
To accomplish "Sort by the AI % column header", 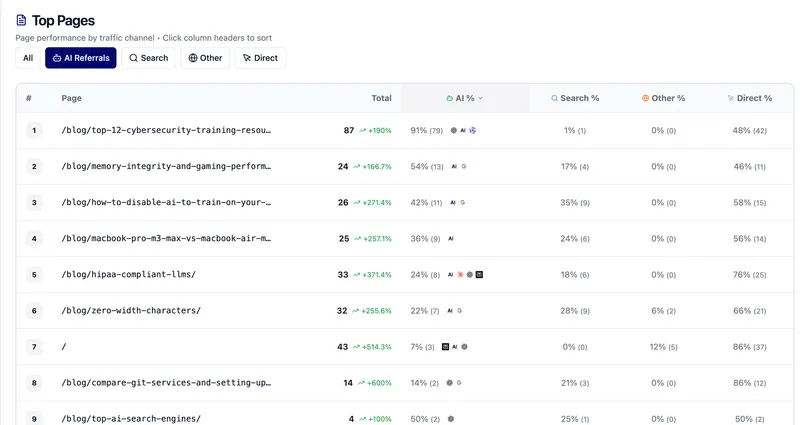I will (464, 98).
